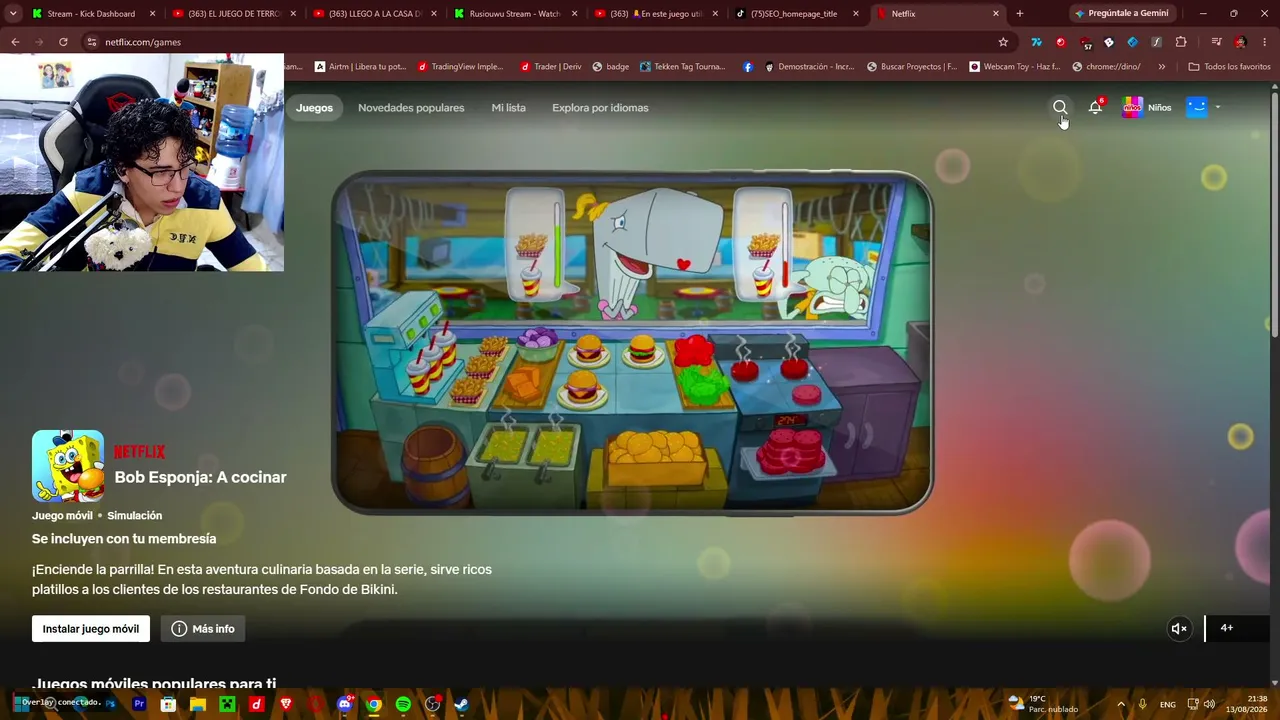Open Google Chrome from the taskbar
The image size is (1280, 720).
374,704
